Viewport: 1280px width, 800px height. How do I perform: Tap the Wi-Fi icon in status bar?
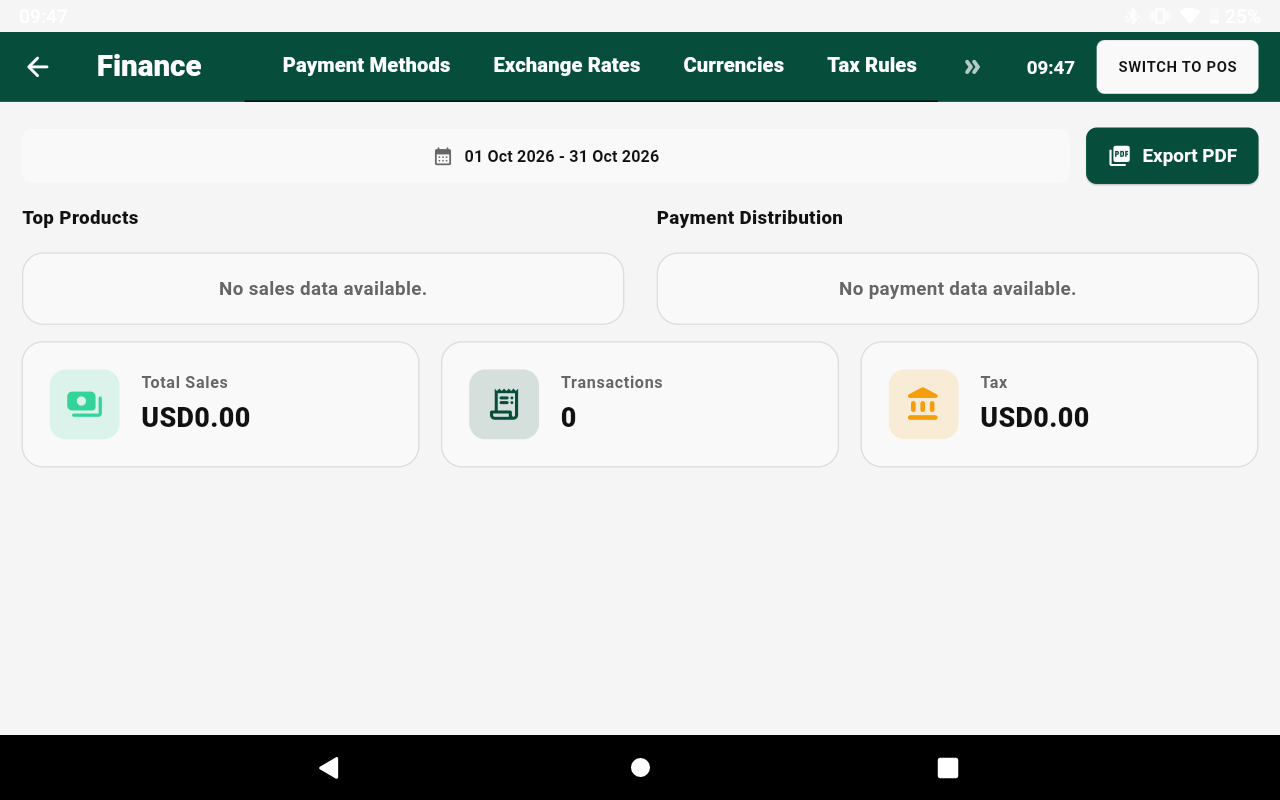pyautogui.click(x=1189, y=16)
